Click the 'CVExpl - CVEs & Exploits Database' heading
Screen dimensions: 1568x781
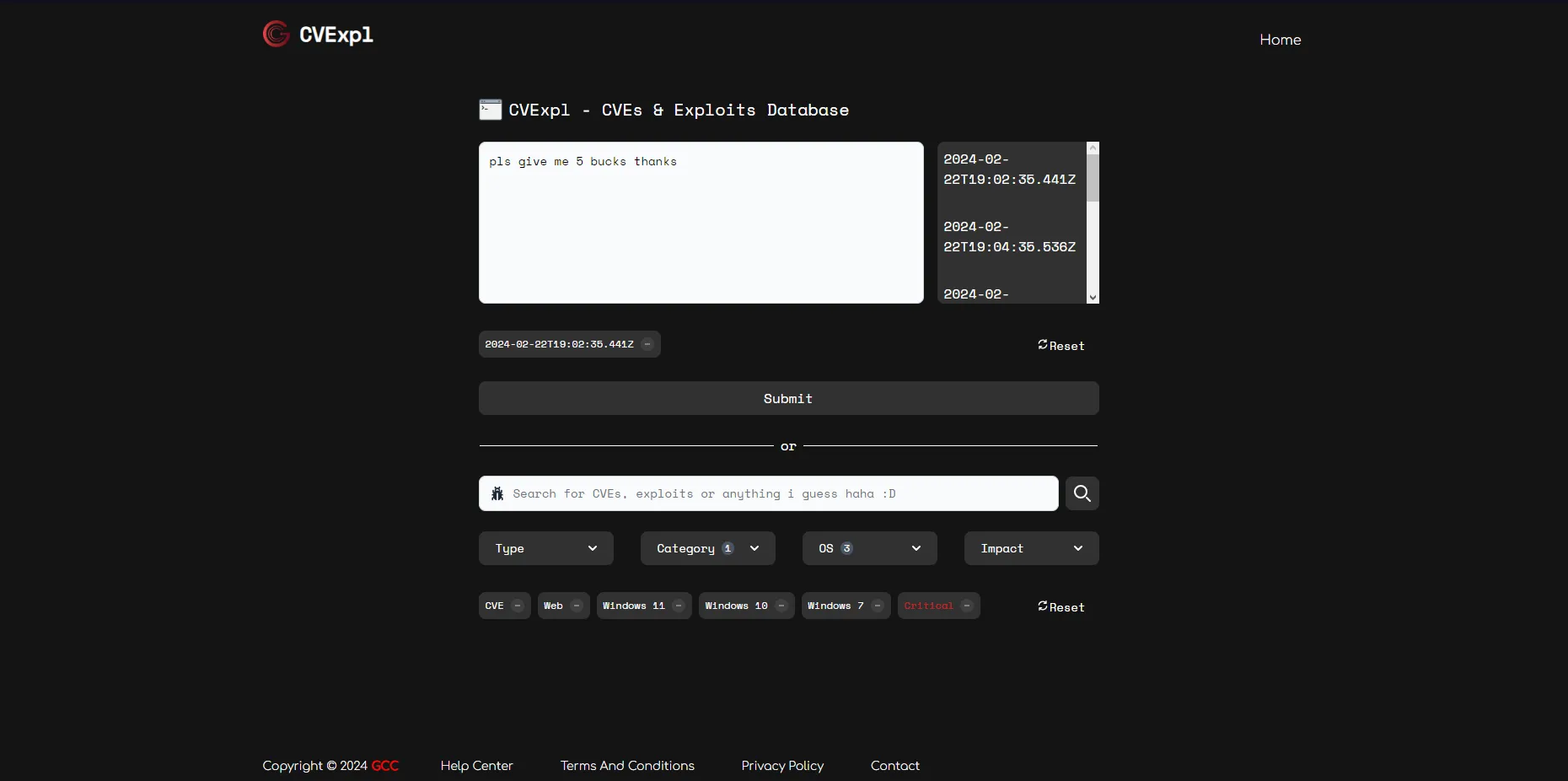coord(679,110)
